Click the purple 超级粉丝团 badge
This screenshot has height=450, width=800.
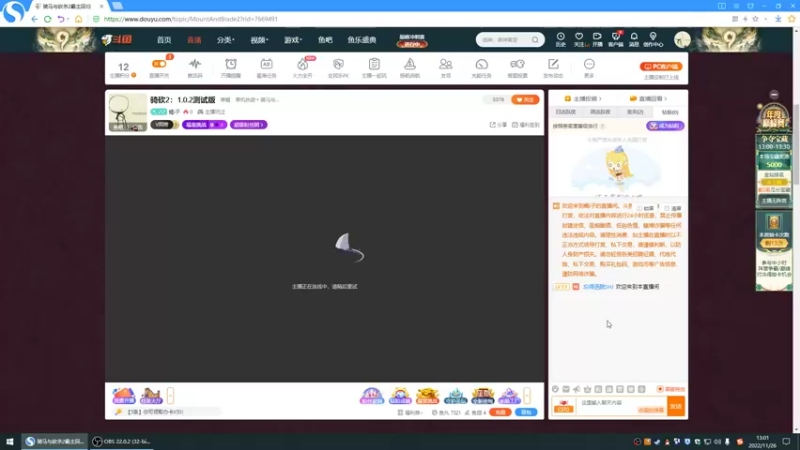[248, 124]
